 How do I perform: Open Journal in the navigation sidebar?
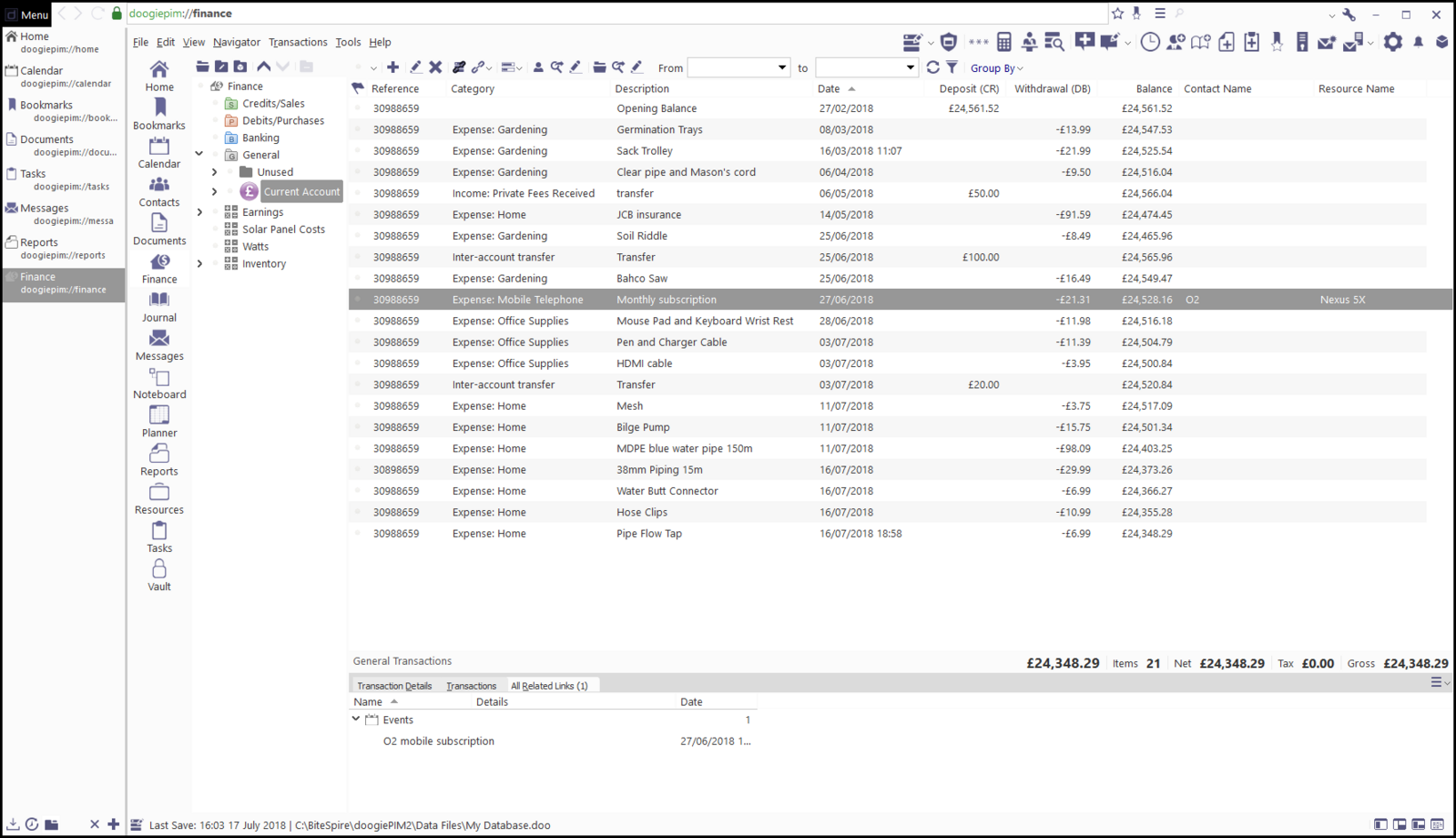[159, 306]
